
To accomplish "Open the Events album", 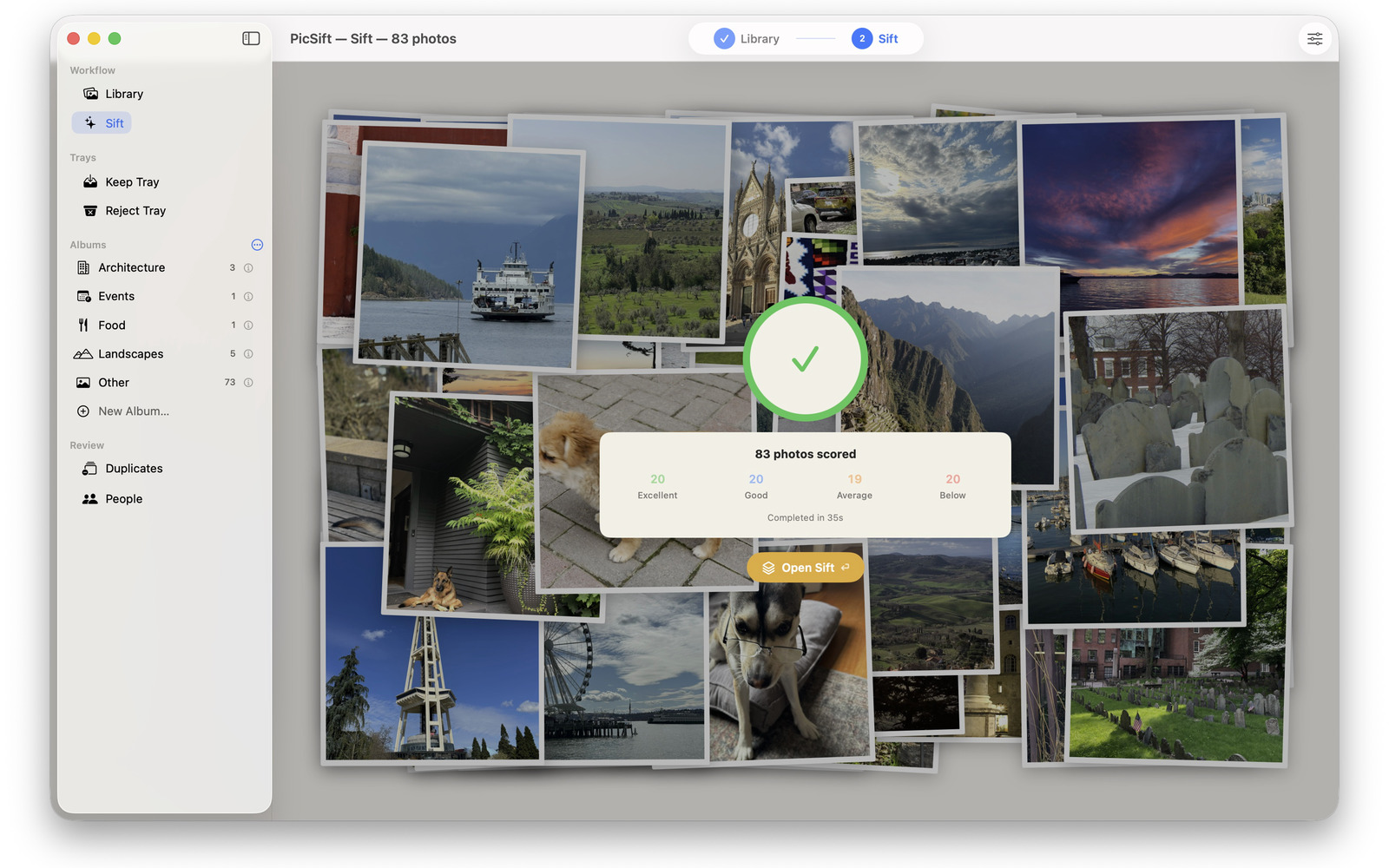I will click(116, 296).
